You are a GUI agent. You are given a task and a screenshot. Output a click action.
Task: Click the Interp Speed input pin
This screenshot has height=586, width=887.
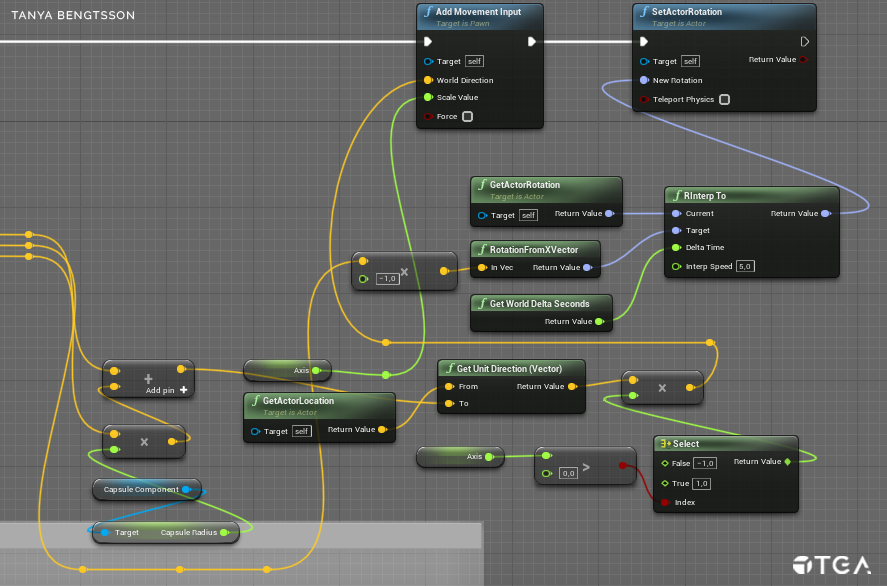[x=676, y=266]
